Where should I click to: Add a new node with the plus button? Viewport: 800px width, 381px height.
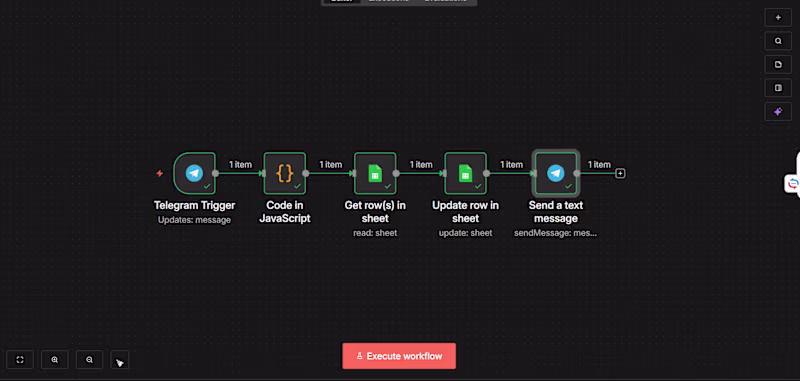coord(778,17)
